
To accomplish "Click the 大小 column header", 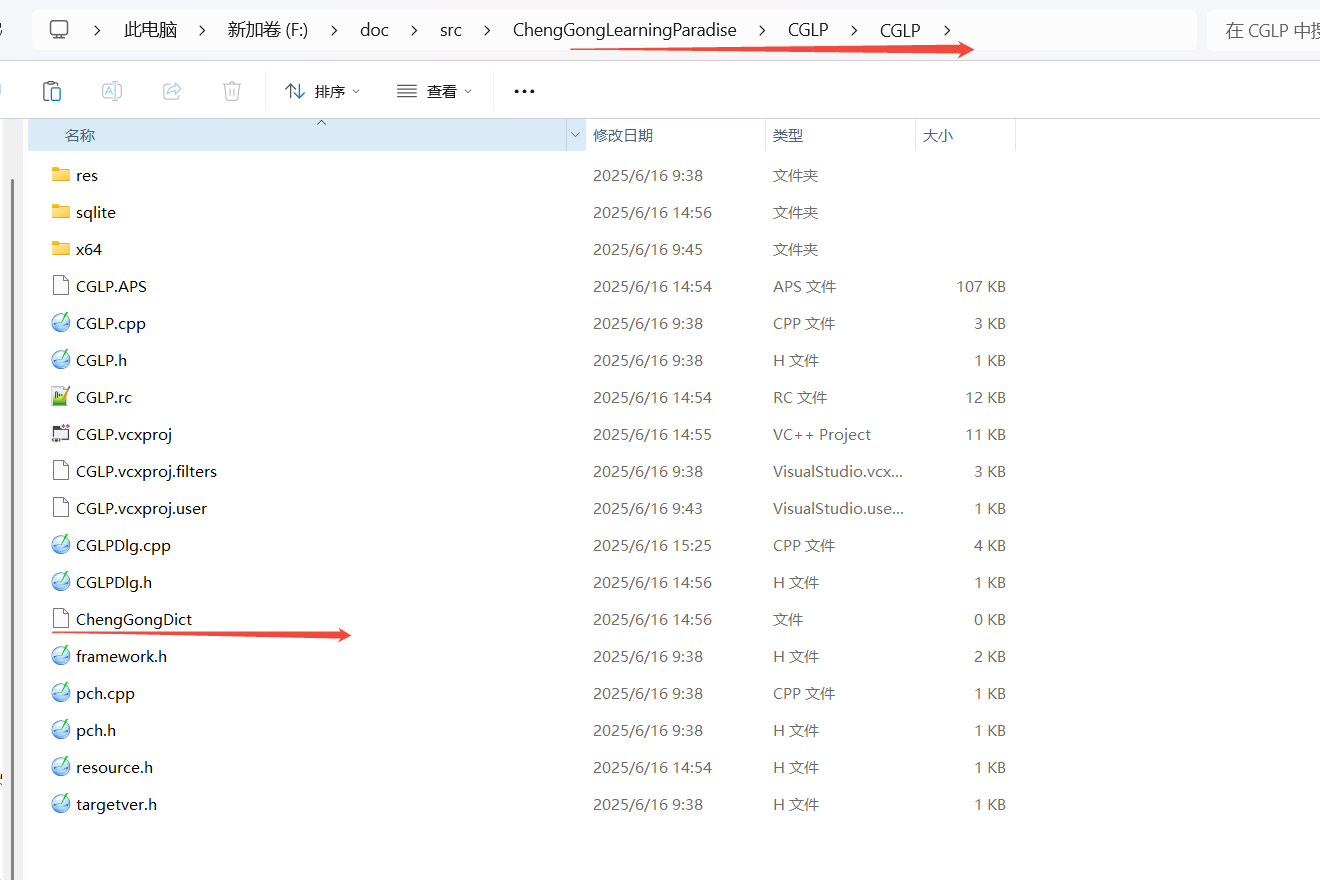I will pos(938,134).
